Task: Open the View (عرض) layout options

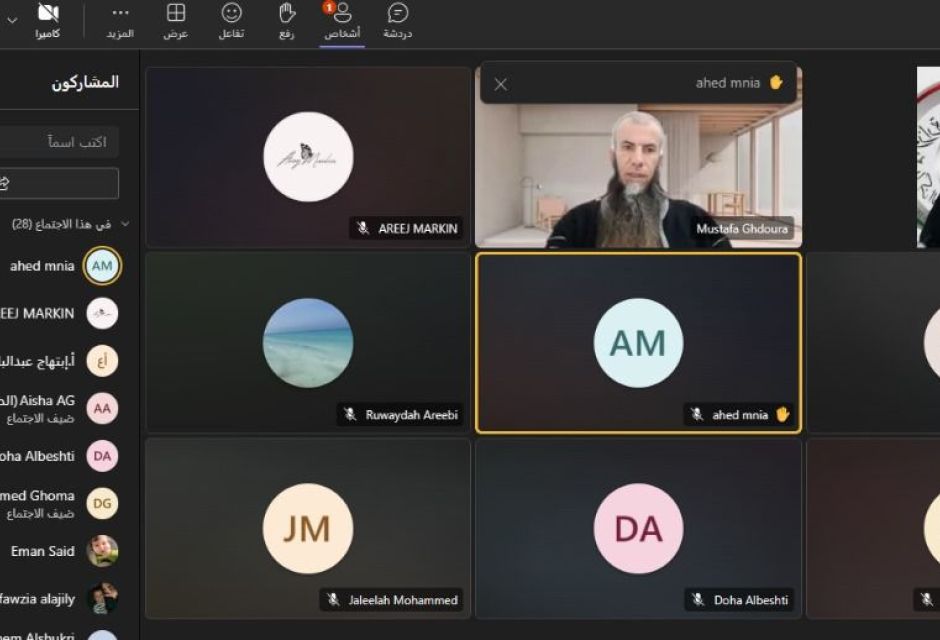Action: pos(176,21)
